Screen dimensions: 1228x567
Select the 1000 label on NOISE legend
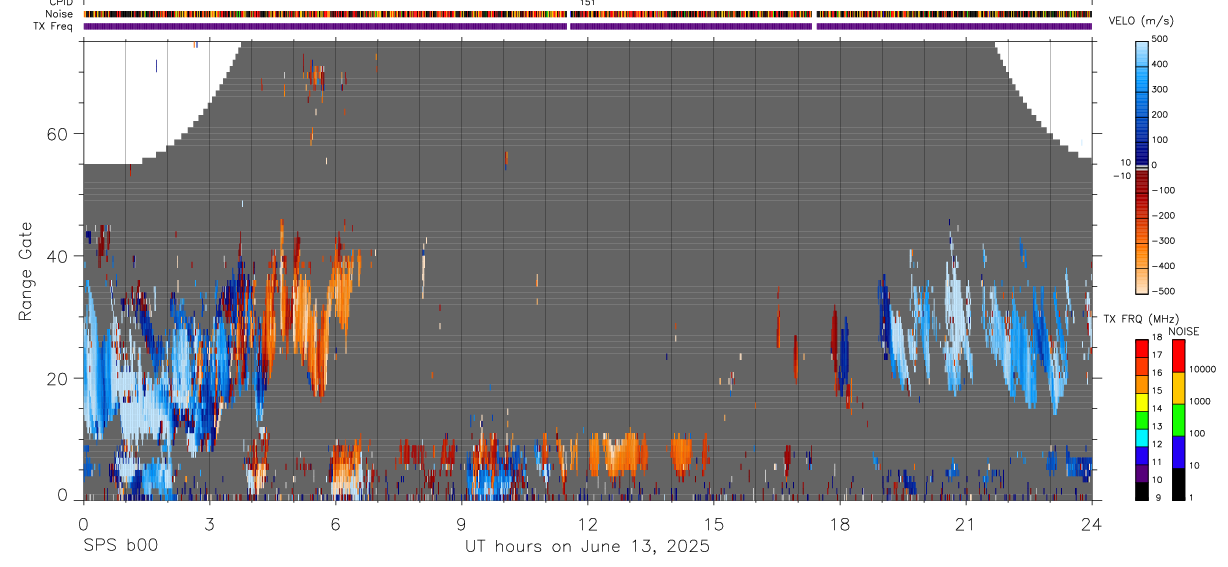[x=1200, y=402]
